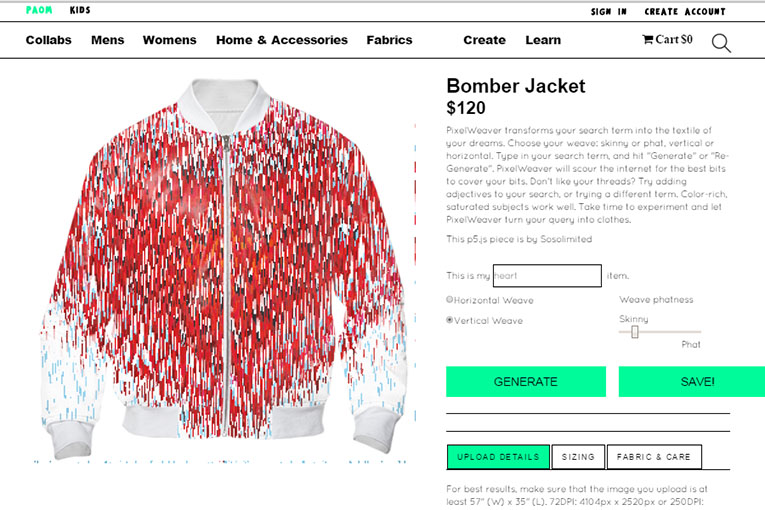Switch to the Upload Details tab
The width and height of the screenshot is (765, 510).
[x=498, y=457]
